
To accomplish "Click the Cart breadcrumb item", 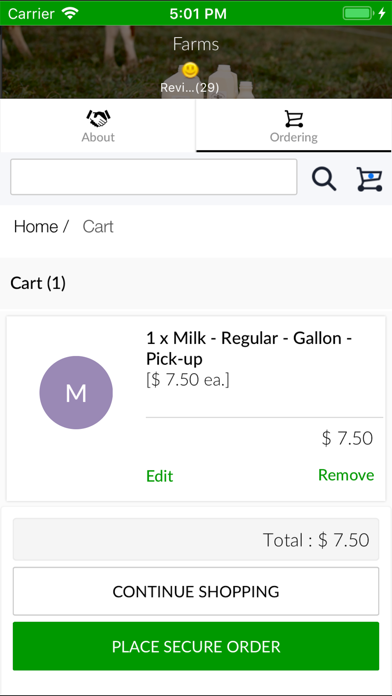I will tap(98, 226).
